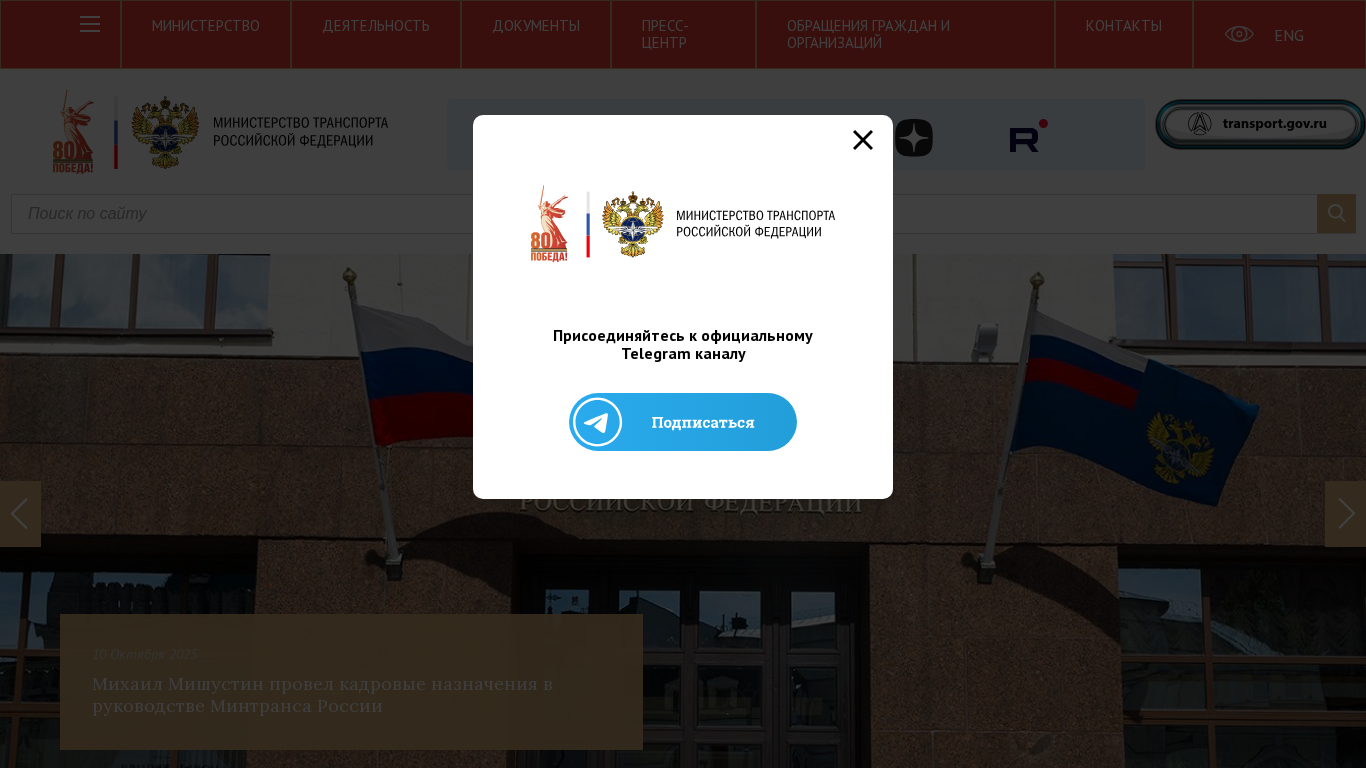The height and width of the screenshot is (768, 1366).
Task: Advance slider with right arrow
Action: coord(1346,514)
